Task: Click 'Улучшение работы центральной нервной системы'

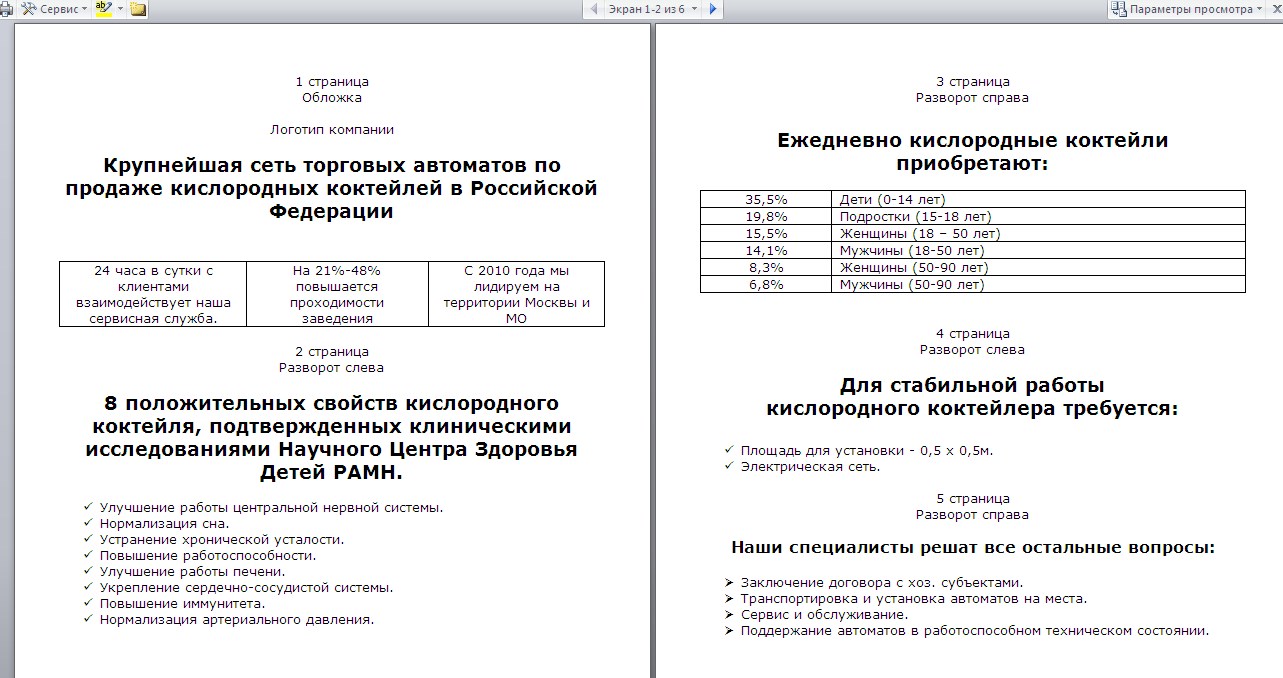Action: click(271, 507)
